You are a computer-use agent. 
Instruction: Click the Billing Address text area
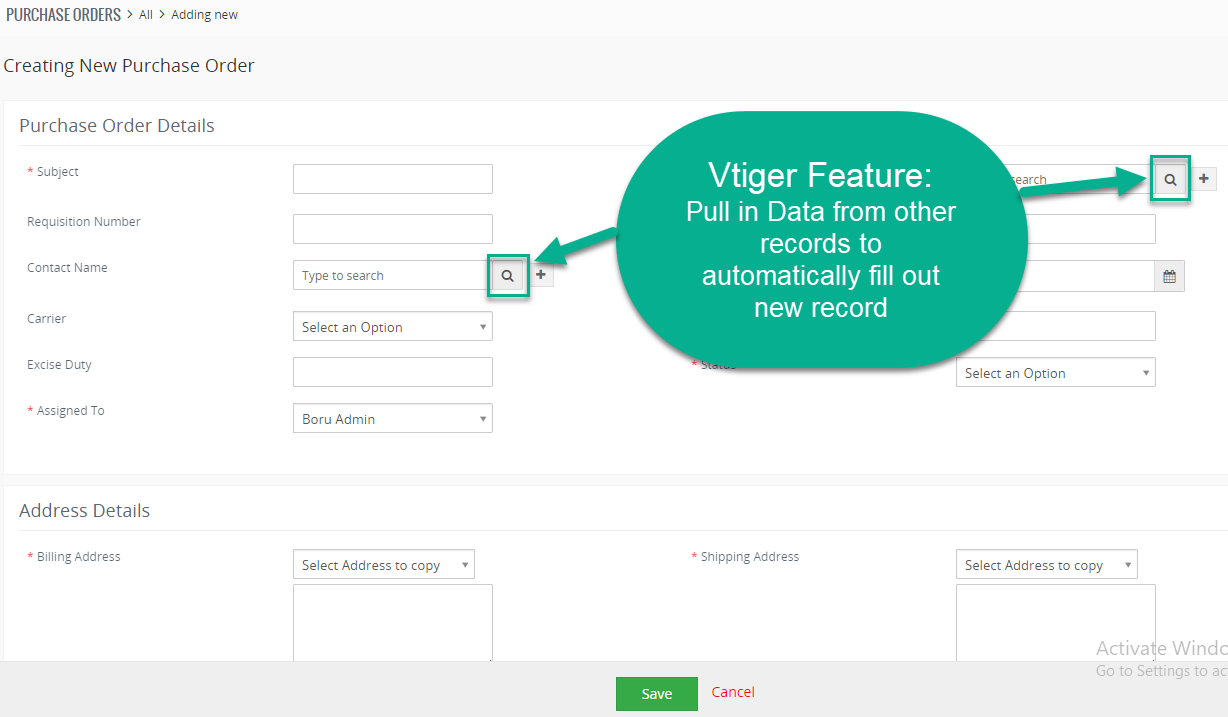(393, 623)
